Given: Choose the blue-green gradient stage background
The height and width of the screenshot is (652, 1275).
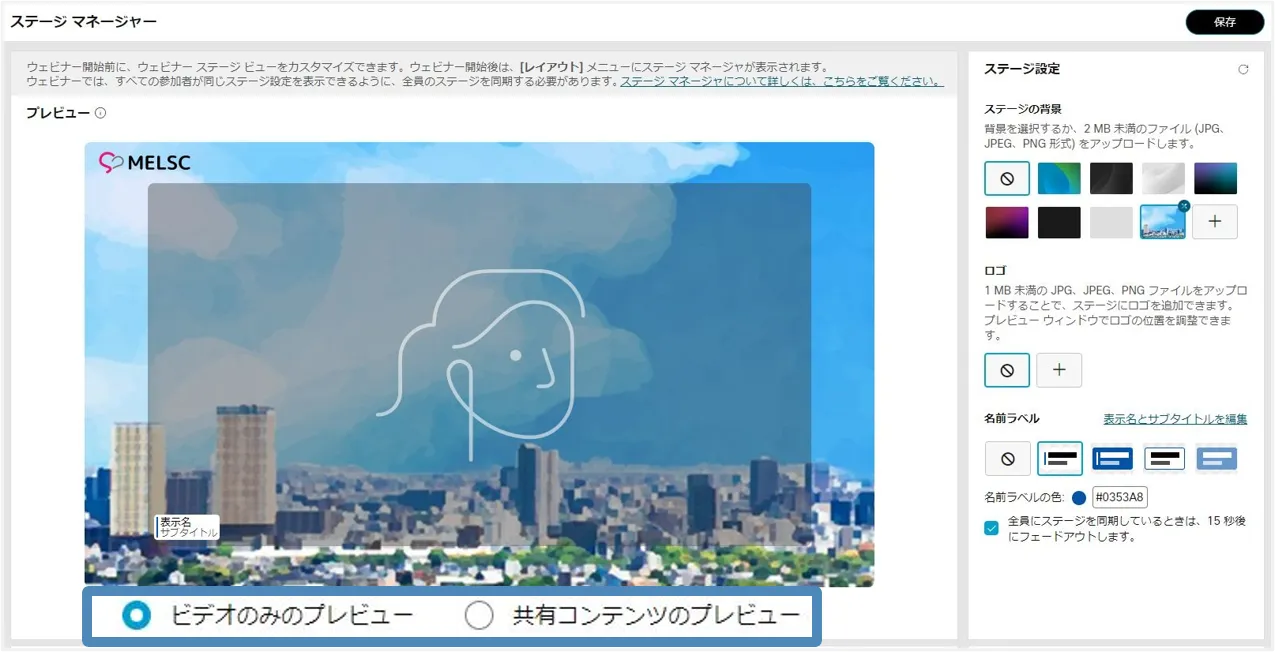Looking at the screenshot, I should pyautogui.click(x=1059, y=179).
